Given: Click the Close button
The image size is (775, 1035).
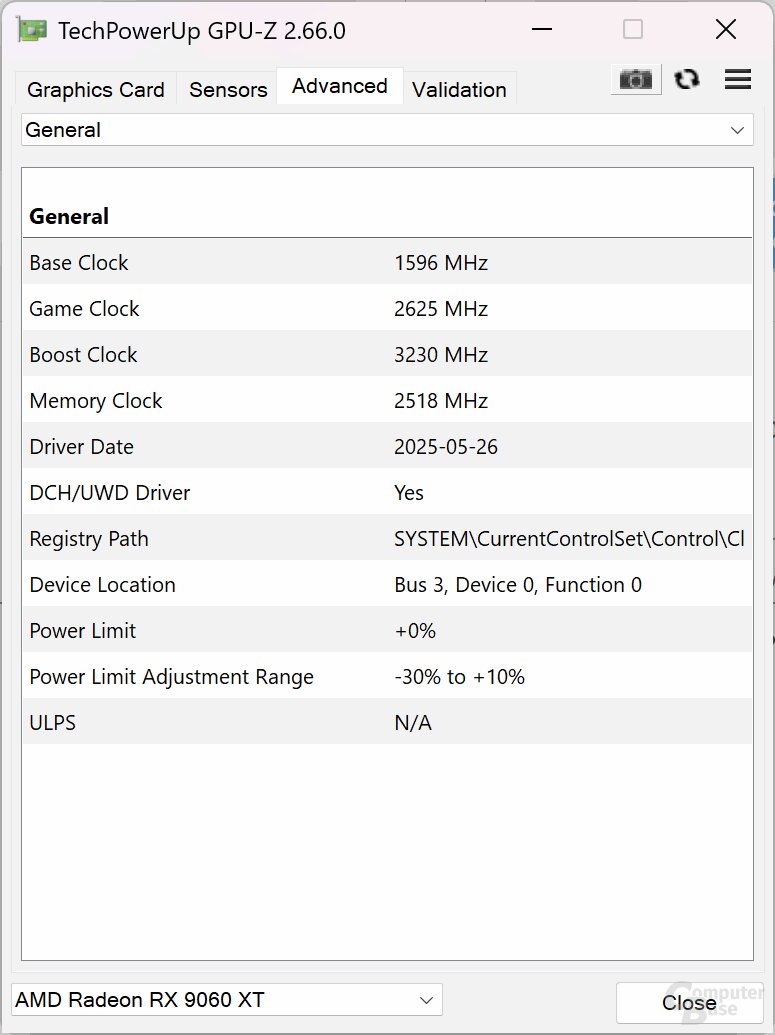Looking at the screenshot, I should tap(689, 1003).
